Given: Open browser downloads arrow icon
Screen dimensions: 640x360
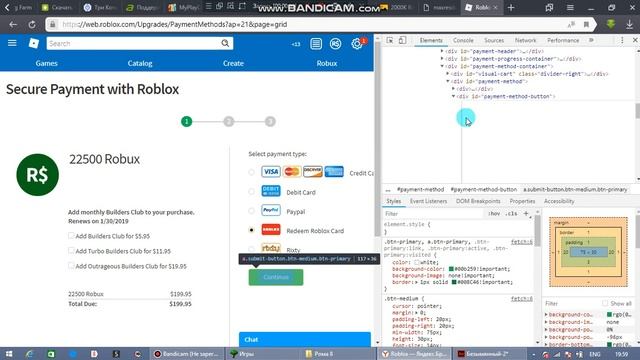Looking at the screenshot, I should (629, 24).
